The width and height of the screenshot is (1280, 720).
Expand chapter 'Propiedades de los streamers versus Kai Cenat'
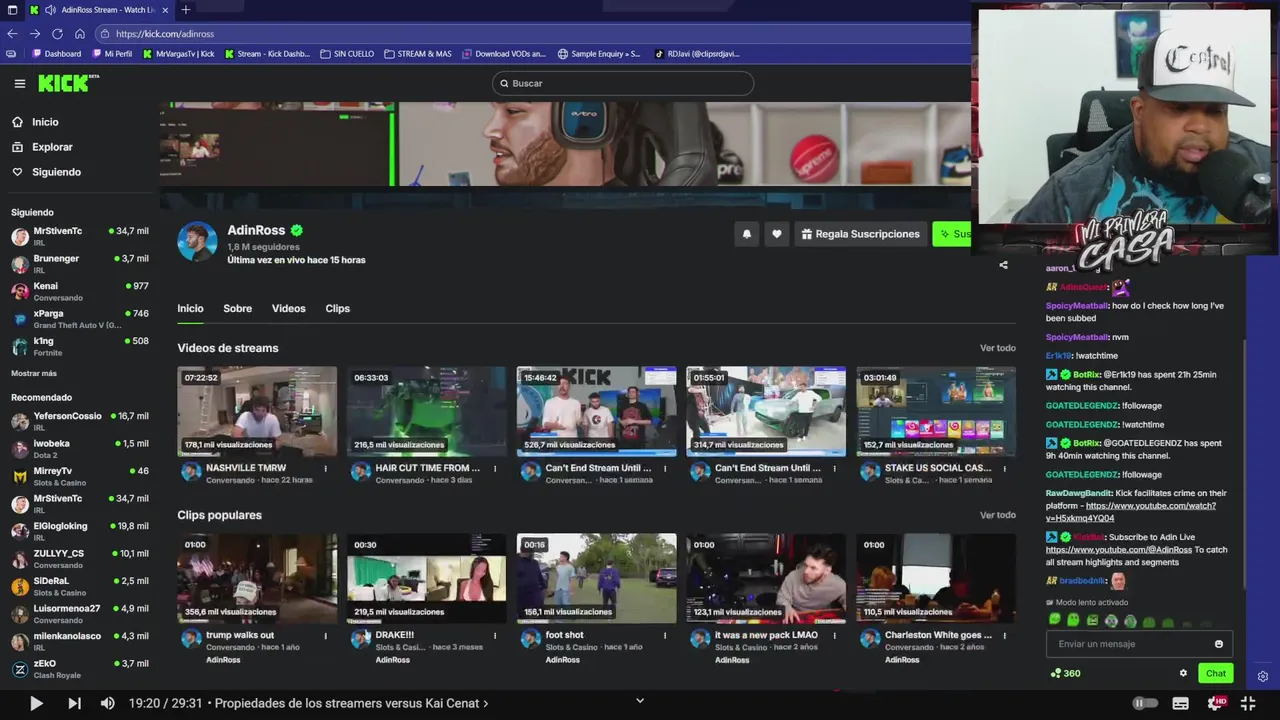[351, 703]
